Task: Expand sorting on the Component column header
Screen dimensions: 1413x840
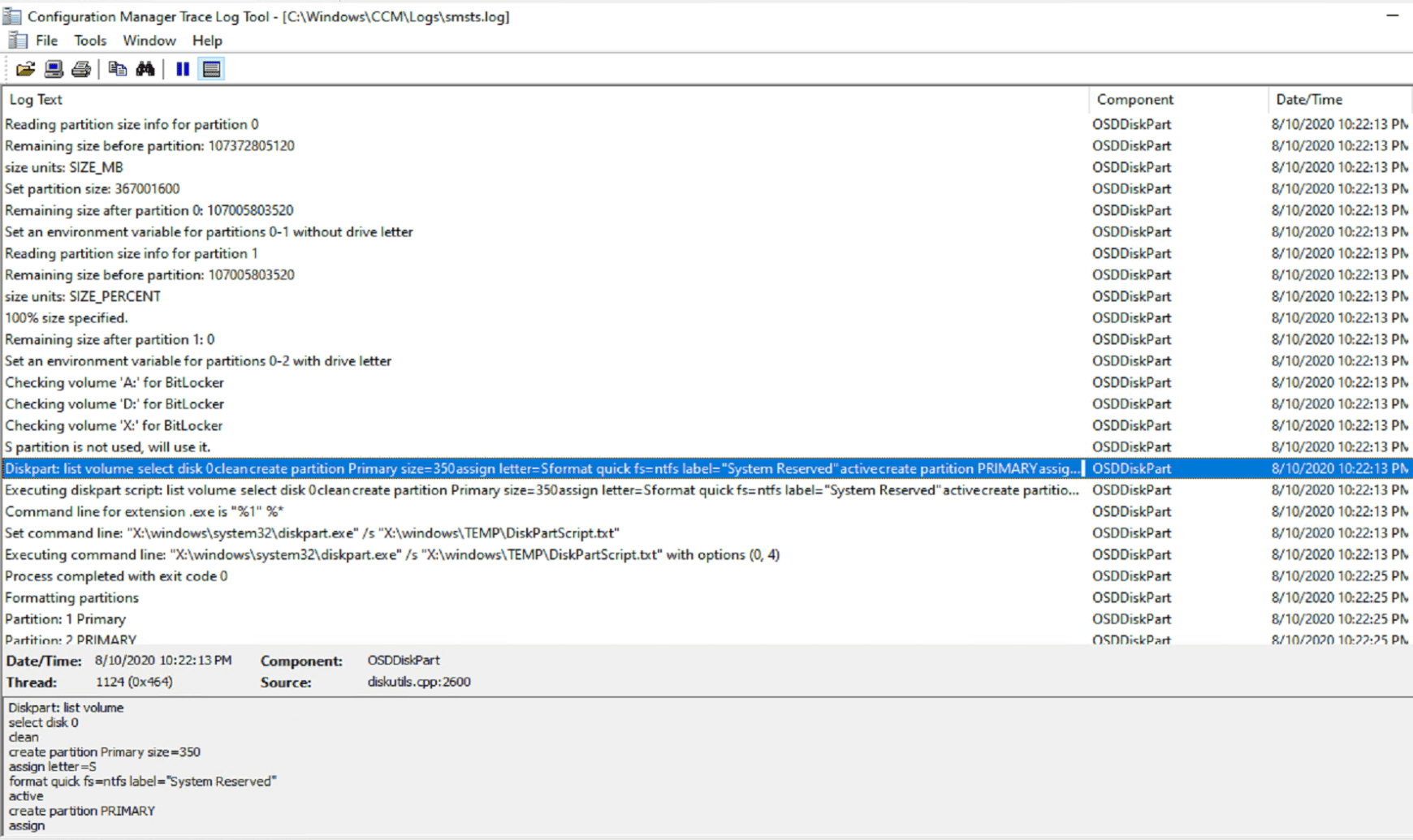Action: tap(1135, 99)
